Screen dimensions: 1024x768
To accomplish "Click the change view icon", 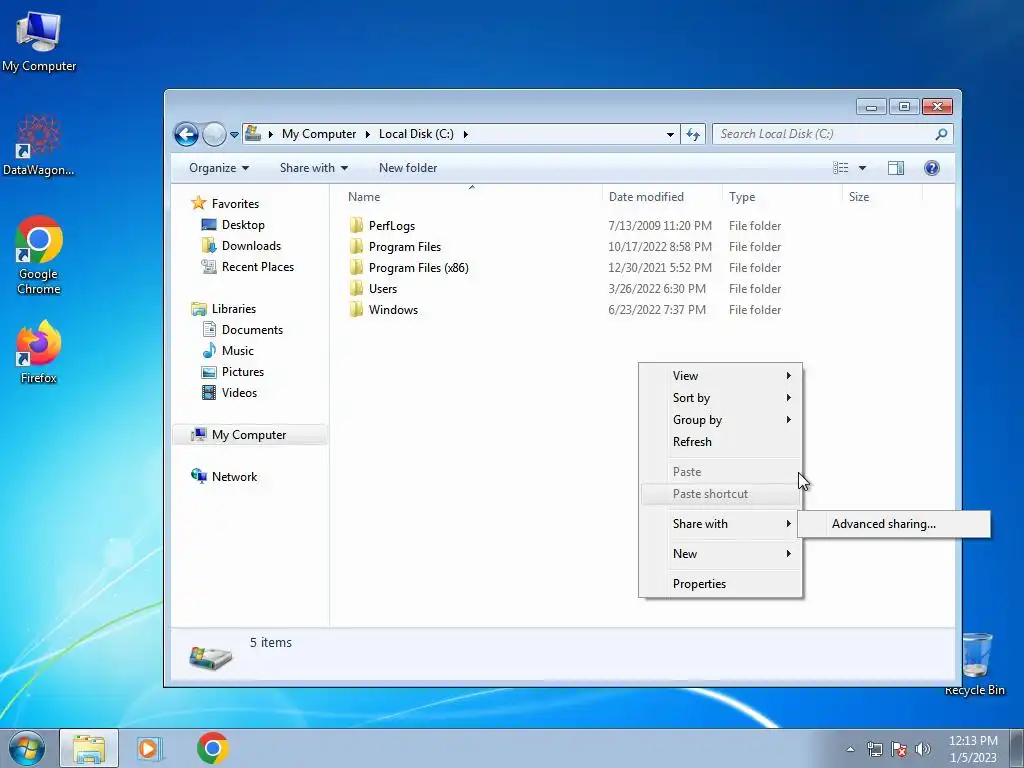I will tap(840, 168).
